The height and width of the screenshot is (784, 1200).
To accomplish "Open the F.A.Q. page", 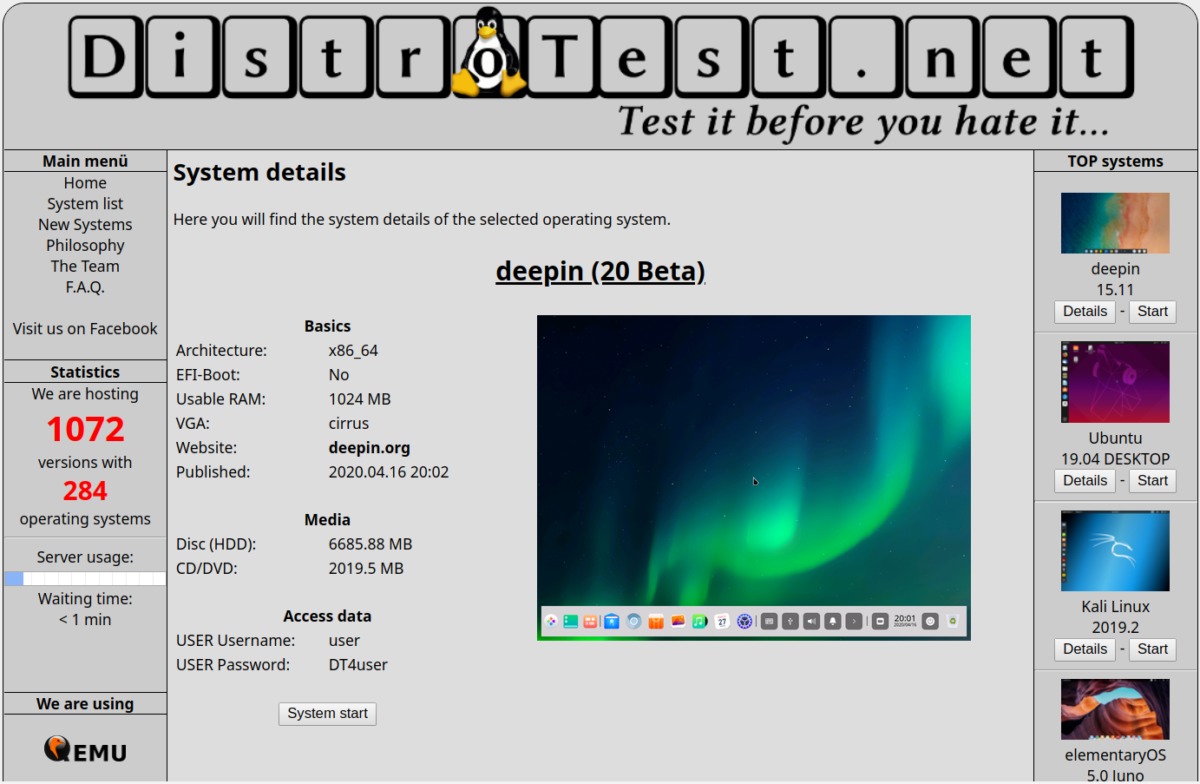I will pyautogui.click(x=85, y=287).
